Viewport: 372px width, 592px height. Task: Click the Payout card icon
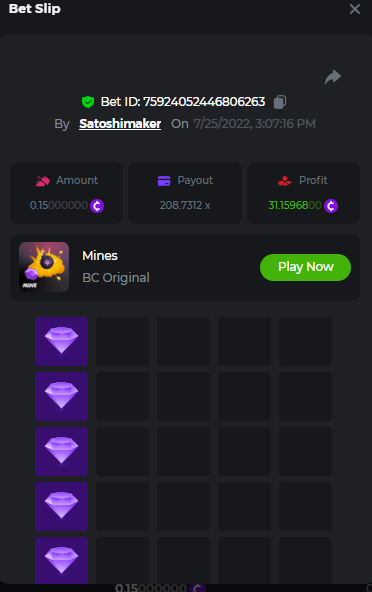coord(164,181)
